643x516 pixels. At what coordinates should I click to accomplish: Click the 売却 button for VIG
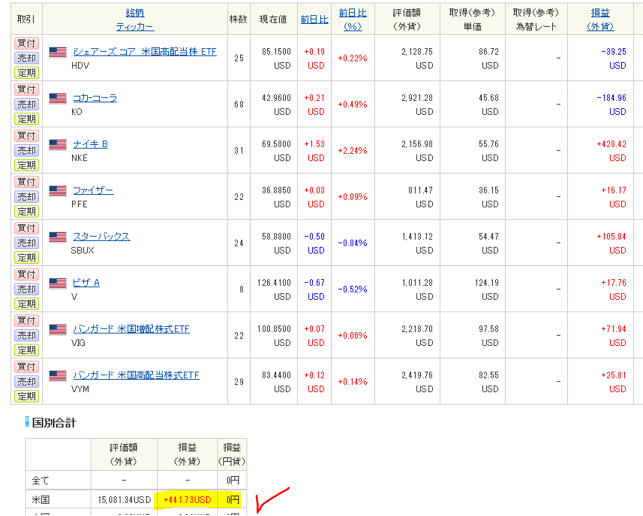[27, 336]
